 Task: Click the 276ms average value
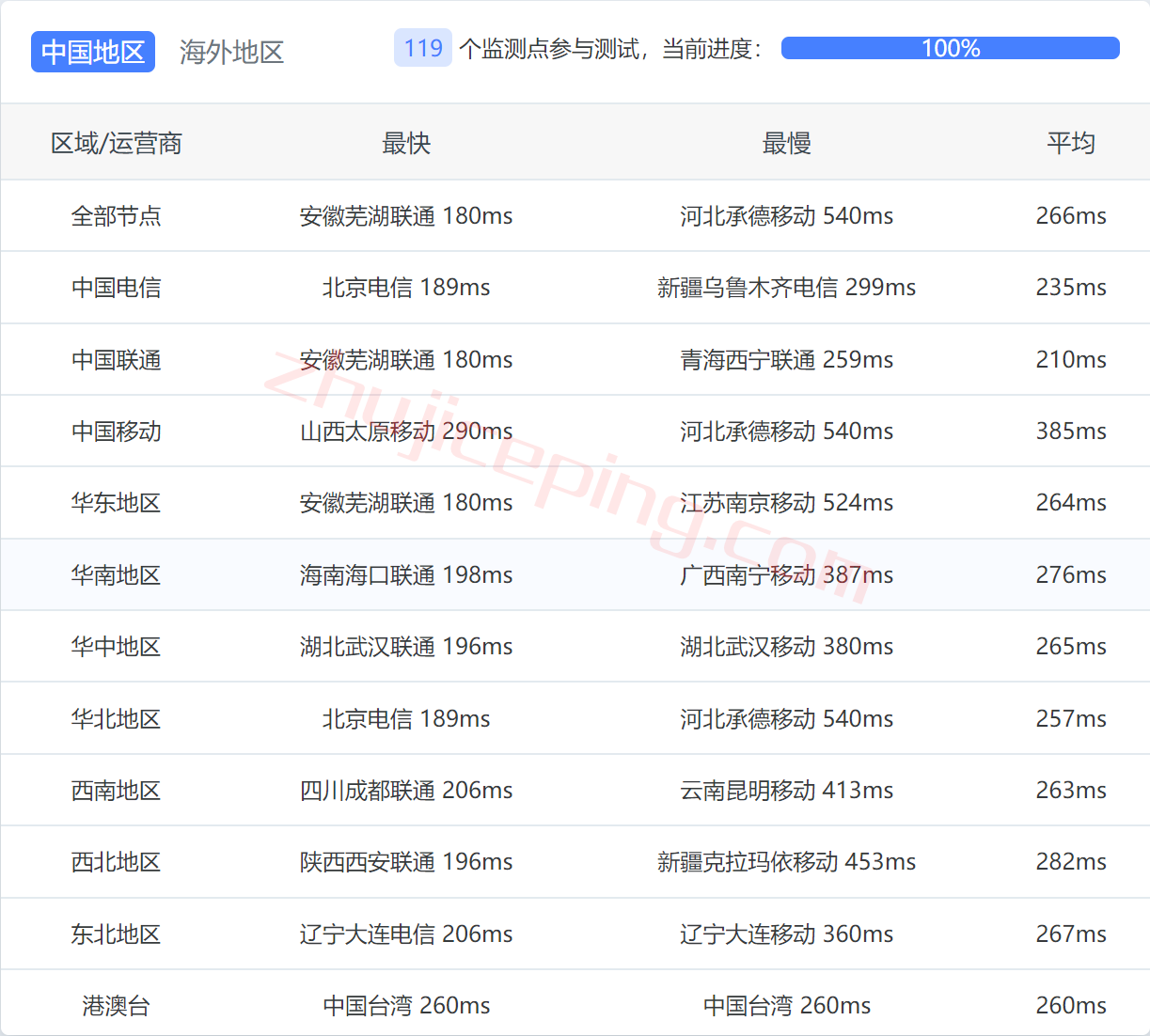coord(1071,574)
